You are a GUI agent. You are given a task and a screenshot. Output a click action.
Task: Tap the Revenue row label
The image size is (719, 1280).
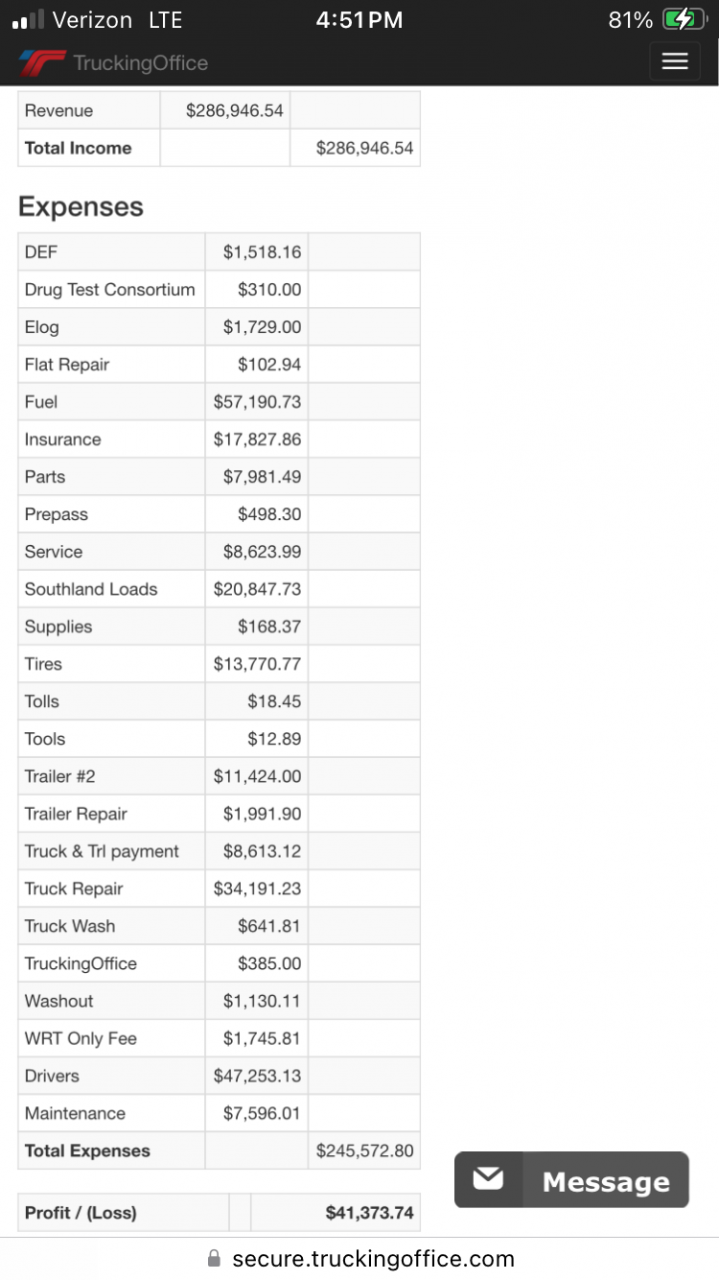pyautogui.click(x=59, y=111)
